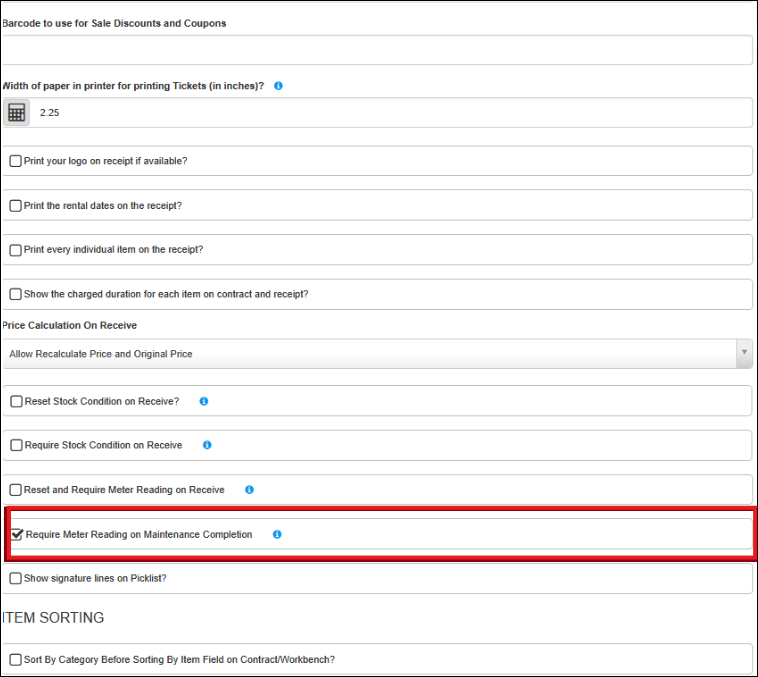Click the dropdown arrow for price calculation

743,354
